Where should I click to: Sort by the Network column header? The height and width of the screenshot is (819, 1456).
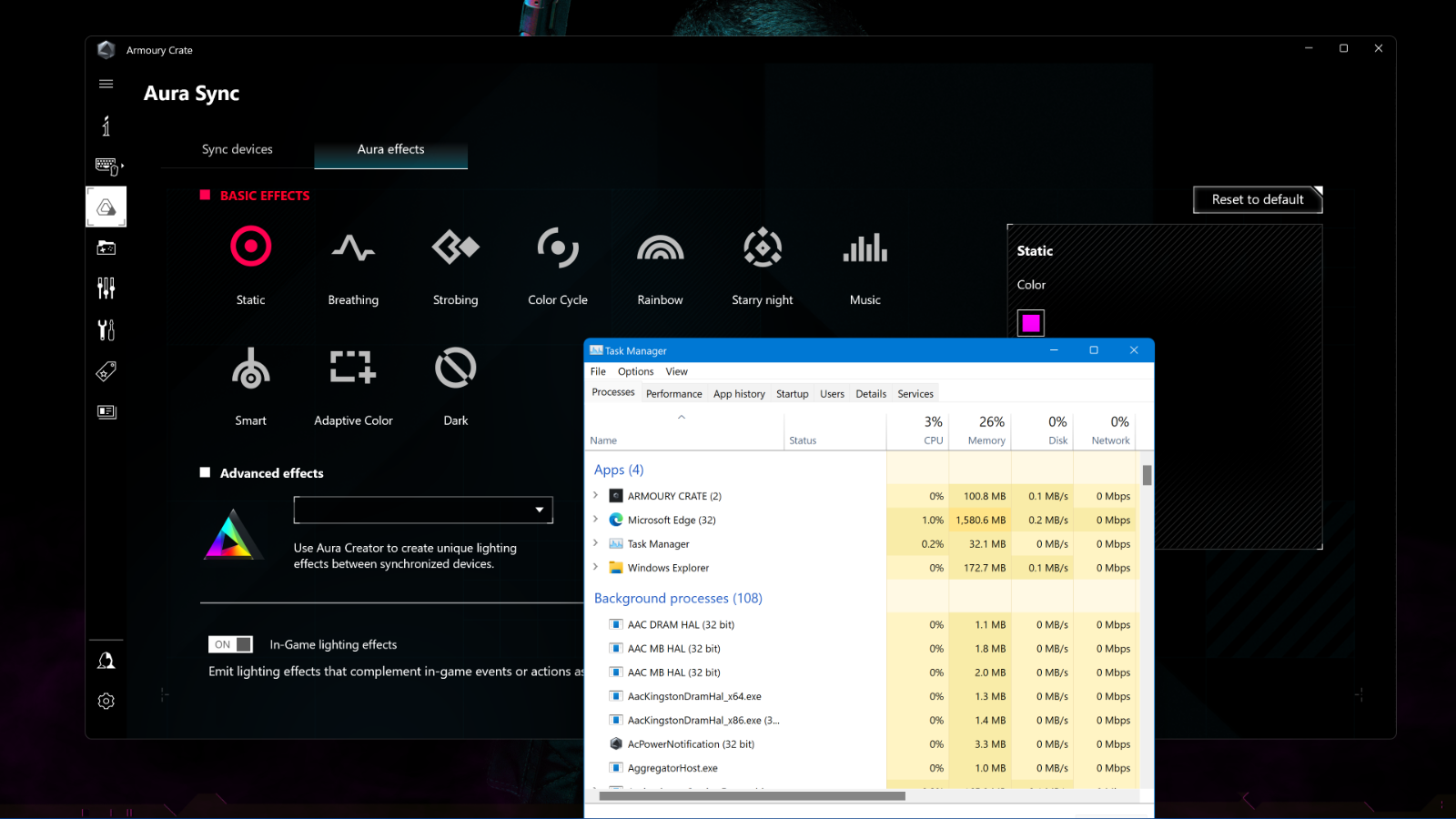(1105, 430)
